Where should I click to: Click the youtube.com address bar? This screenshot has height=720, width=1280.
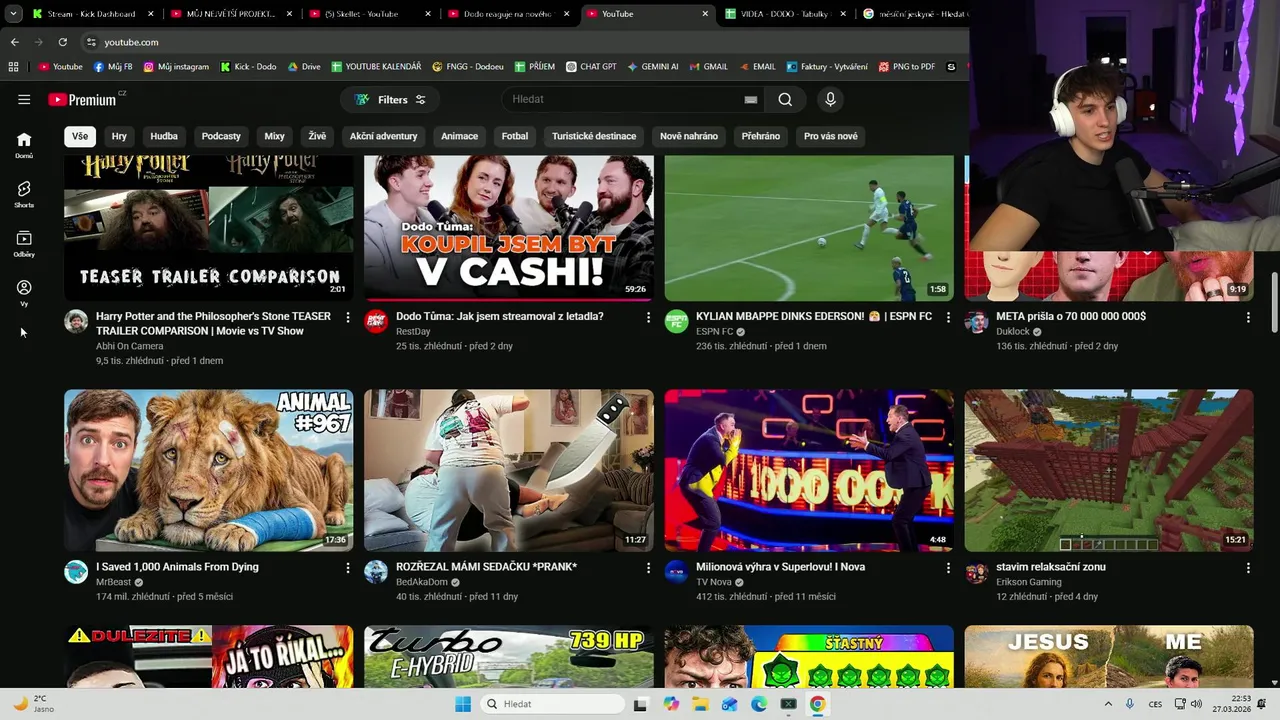click(520, 42)
